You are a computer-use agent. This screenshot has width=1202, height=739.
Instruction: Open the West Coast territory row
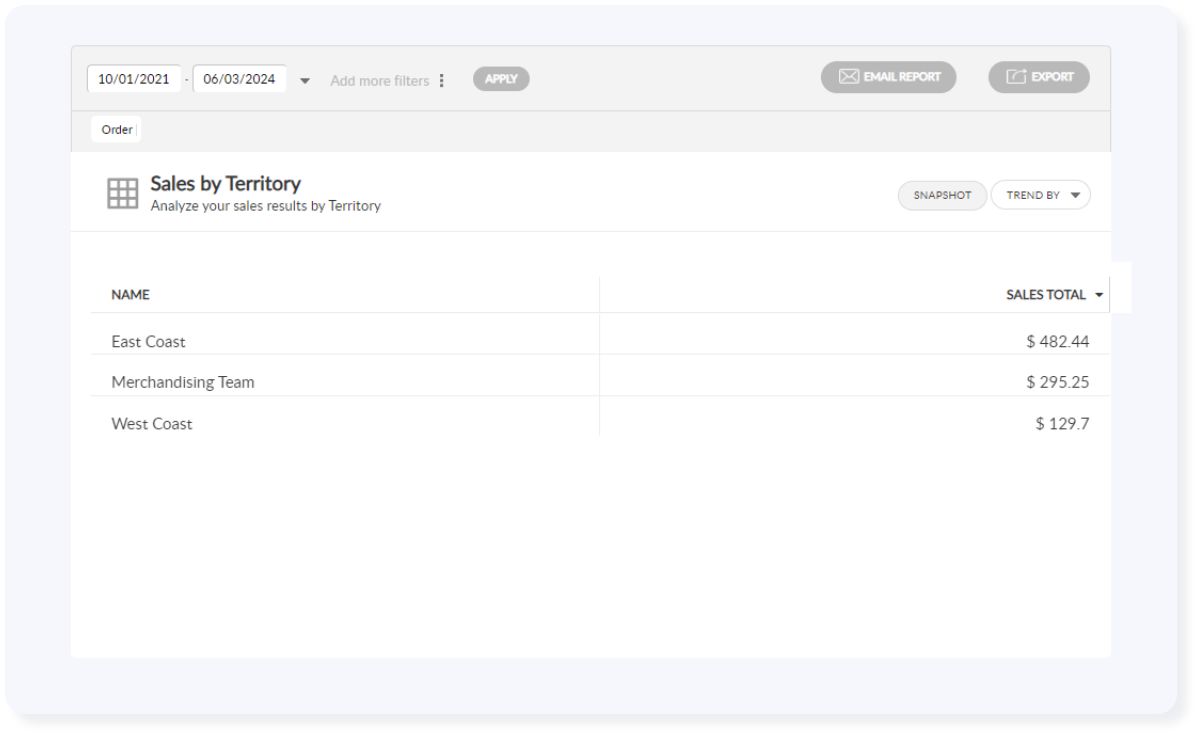coord(151,424)
